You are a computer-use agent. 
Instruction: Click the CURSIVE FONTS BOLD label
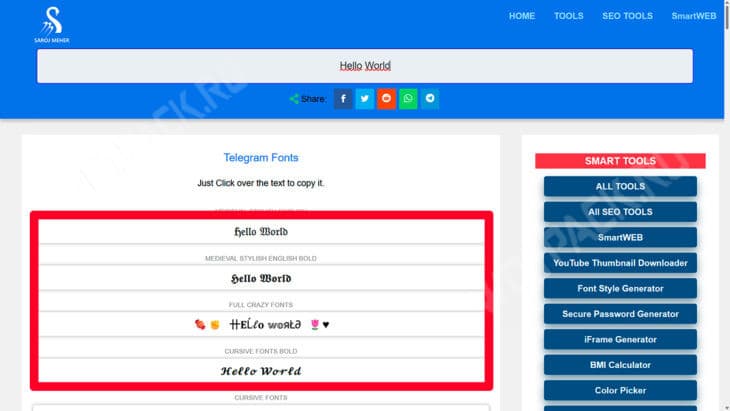point(261,351)
